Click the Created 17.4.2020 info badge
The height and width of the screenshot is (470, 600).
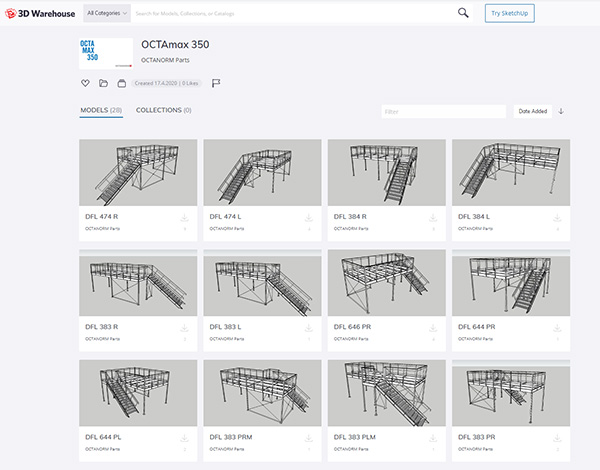click(166, 83)
